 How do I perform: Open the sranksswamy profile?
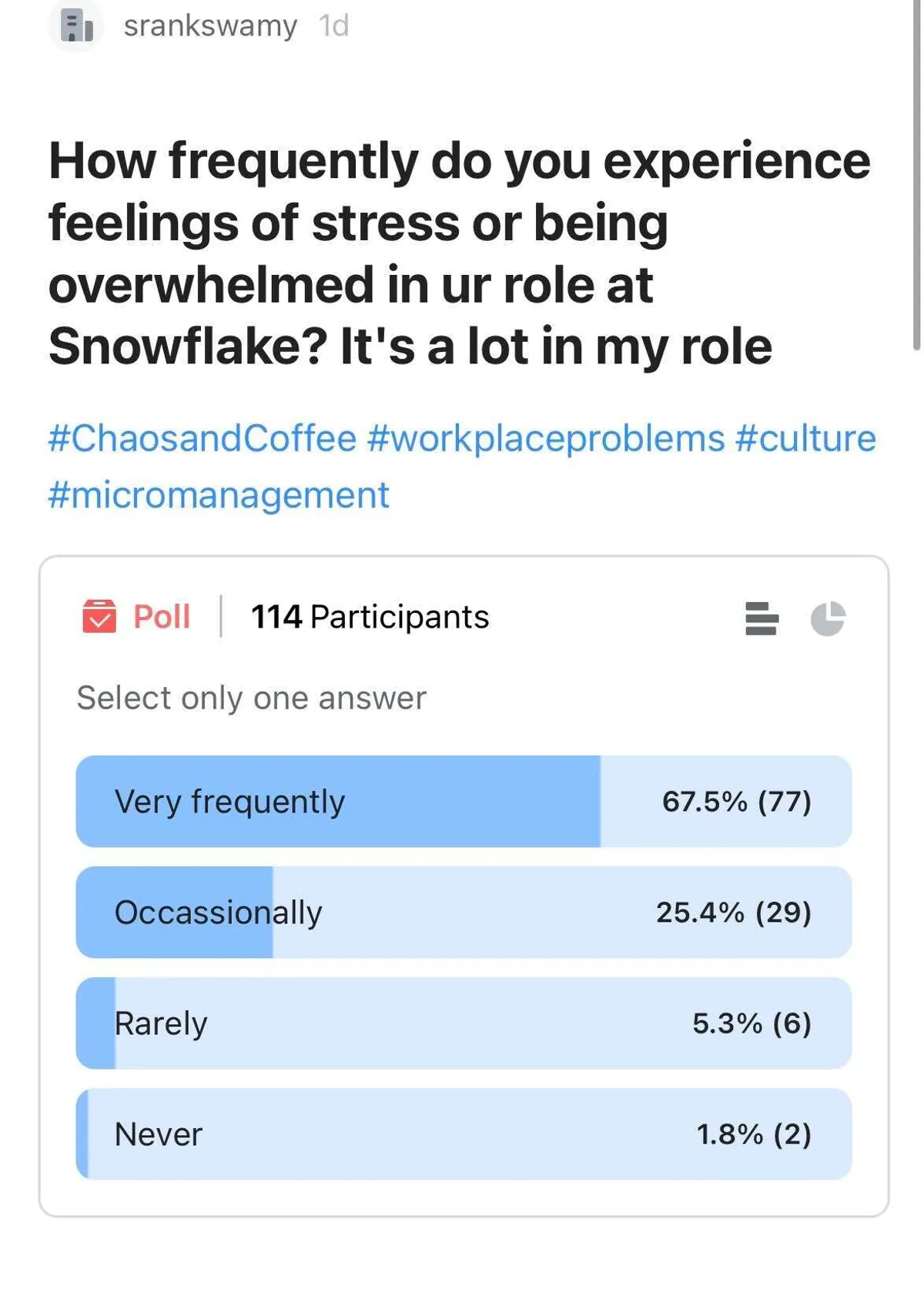tap(210, 25)
